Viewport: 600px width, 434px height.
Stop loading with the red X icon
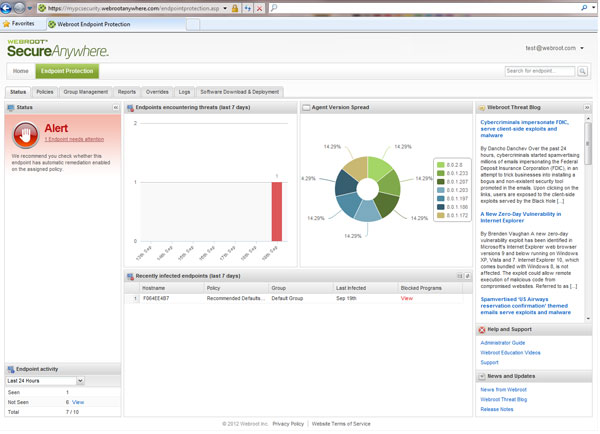click(x=259, y=8)
